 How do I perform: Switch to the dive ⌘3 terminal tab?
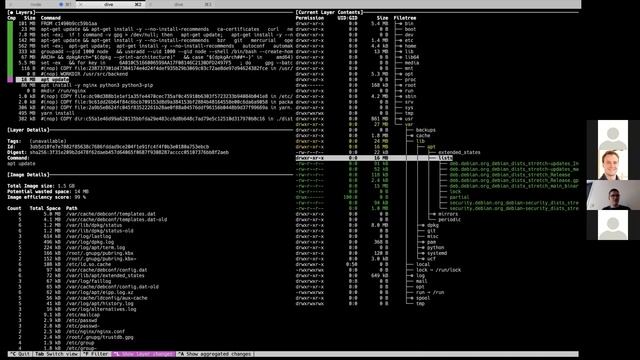(180, 4)
